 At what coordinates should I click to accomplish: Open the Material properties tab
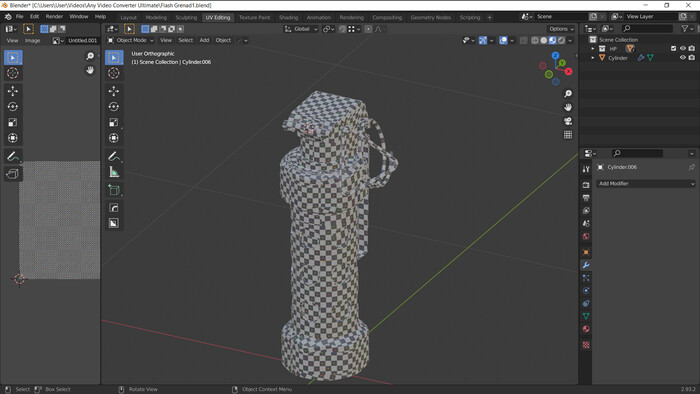(586, 329)
